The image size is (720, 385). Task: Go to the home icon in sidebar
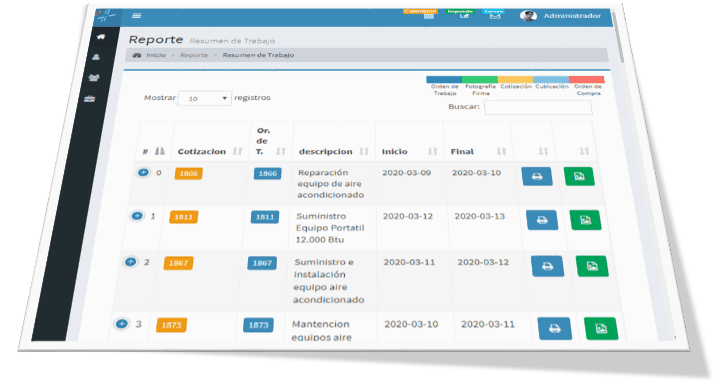(101, 37)
